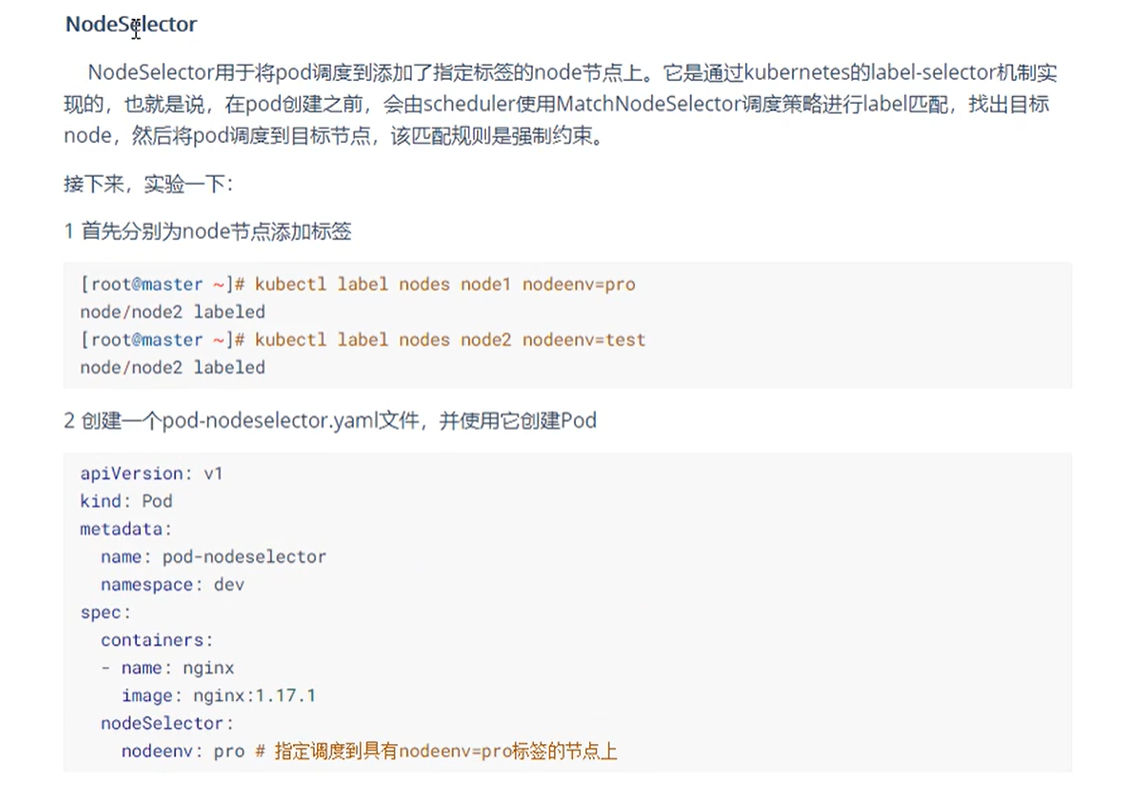
Task: Click step 2 heading mentioning pod-nodeselector.yaml
Action: 330,421
